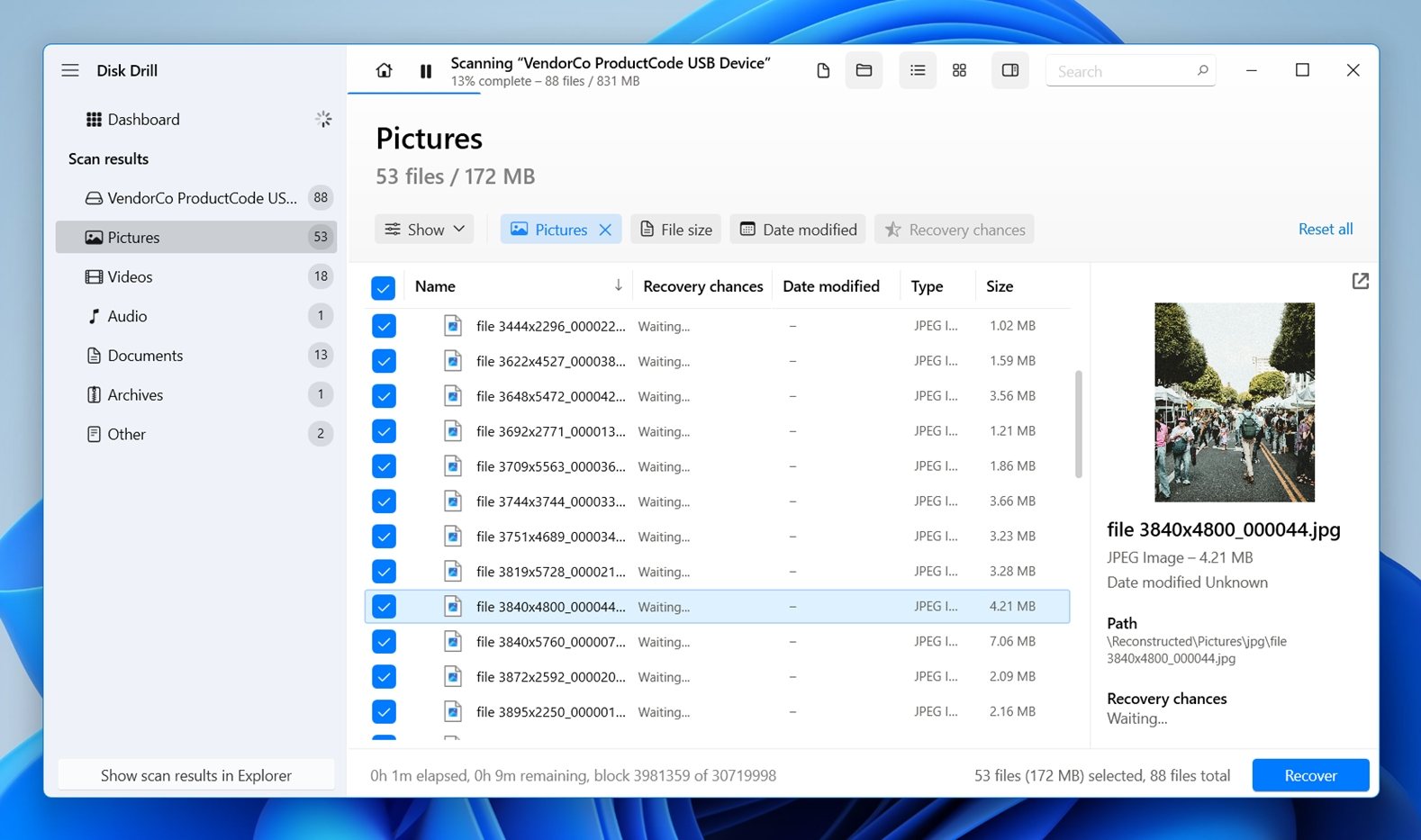This screenshot has width=1421, height=840.
Task: Uncheck file 3709x5563_000036 checkbox
Action: [x=384, y=466]
